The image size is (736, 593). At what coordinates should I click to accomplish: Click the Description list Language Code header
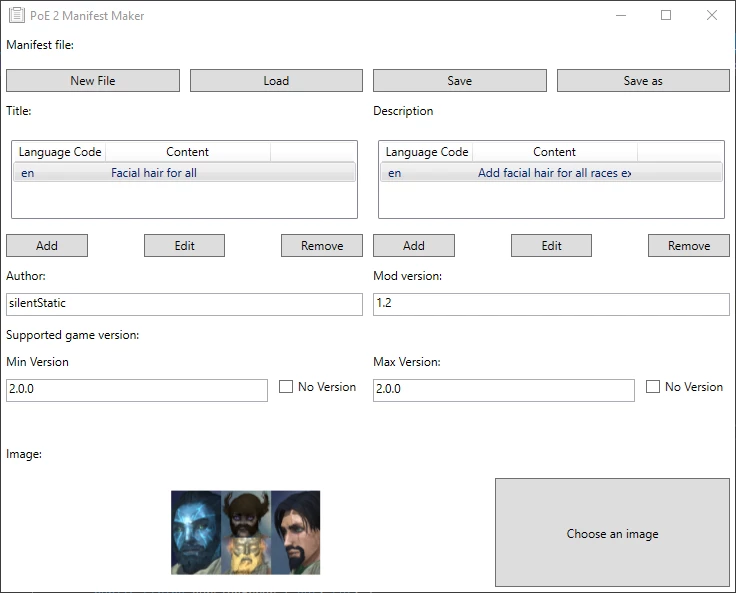[x=427, y=152]
